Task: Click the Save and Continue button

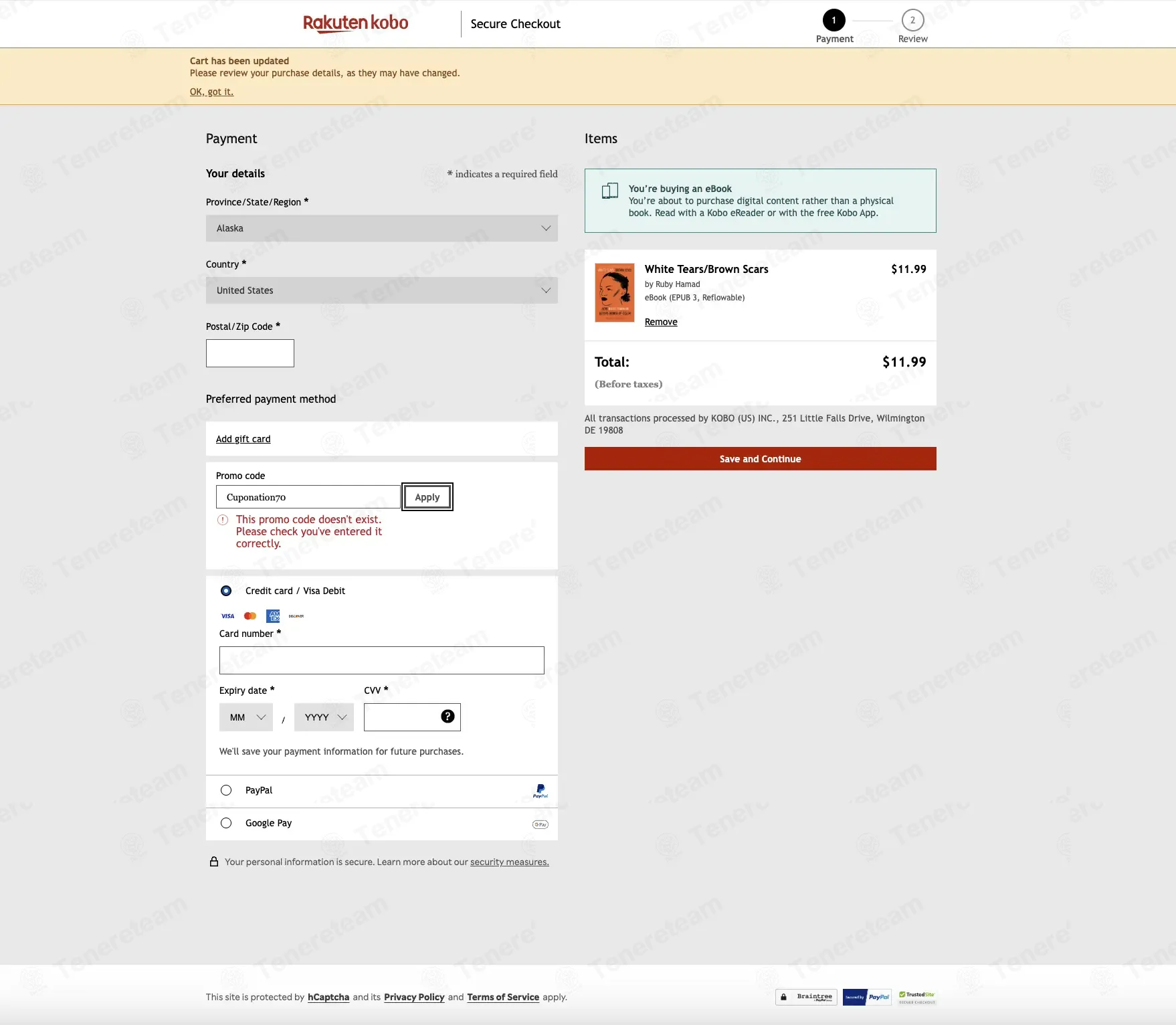Action: [x=761, y=459]
